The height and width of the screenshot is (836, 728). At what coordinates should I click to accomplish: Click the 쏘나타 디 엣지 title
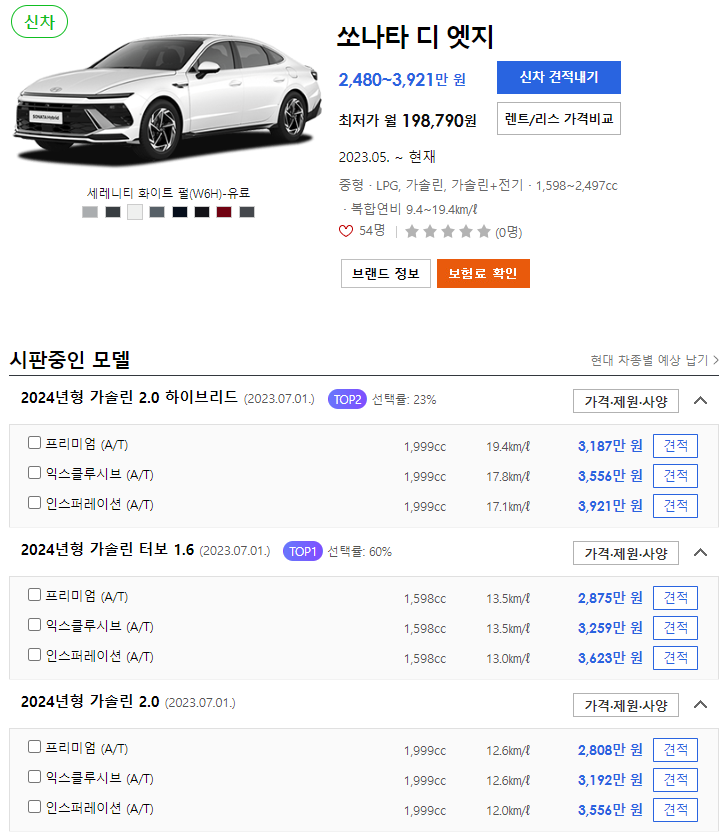click(x=415, y=37)
